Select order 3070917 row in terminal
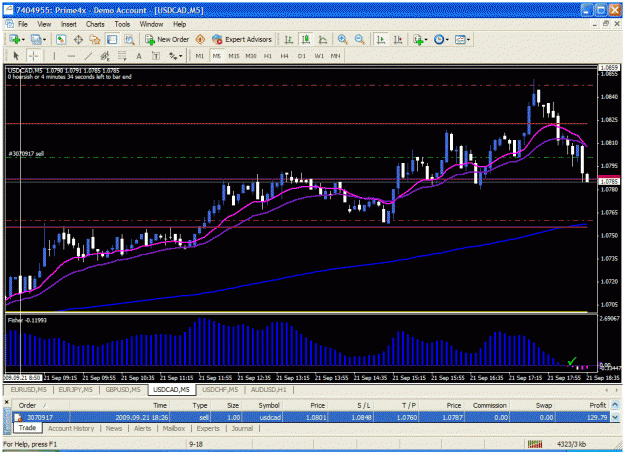The height and width of the screenshot is (452, 625). tap(313, 417)
